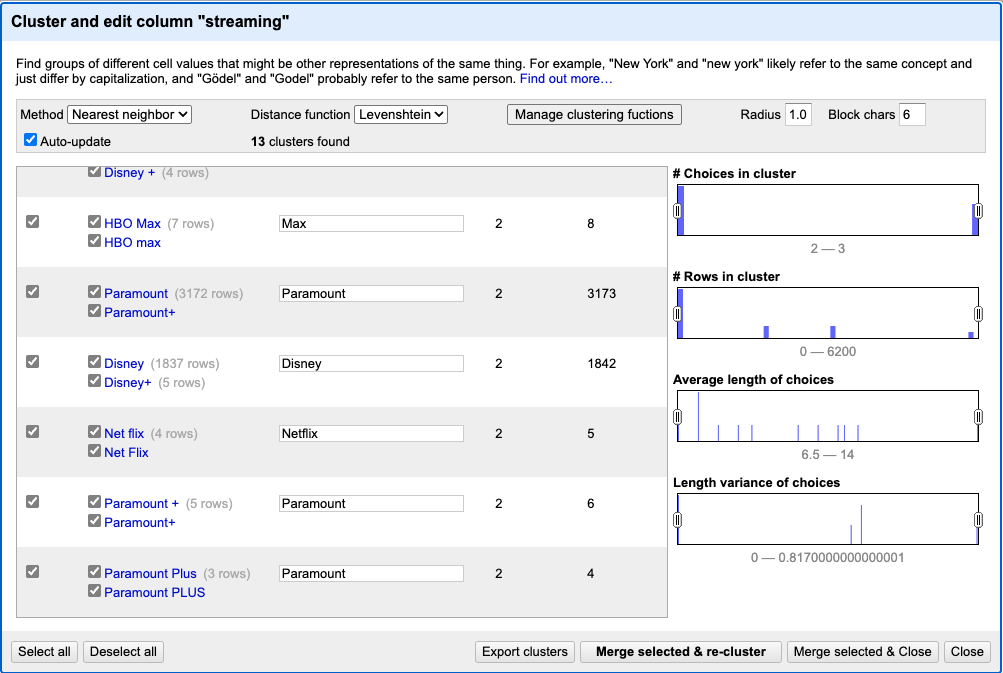Uncheck the Net flix (4 rows) value checkbox

[95, 432]
